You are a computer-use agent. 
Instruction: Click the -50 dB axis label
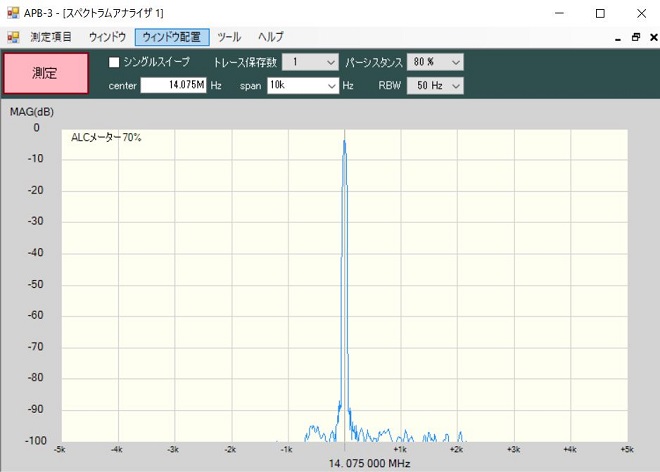point(36,284)
